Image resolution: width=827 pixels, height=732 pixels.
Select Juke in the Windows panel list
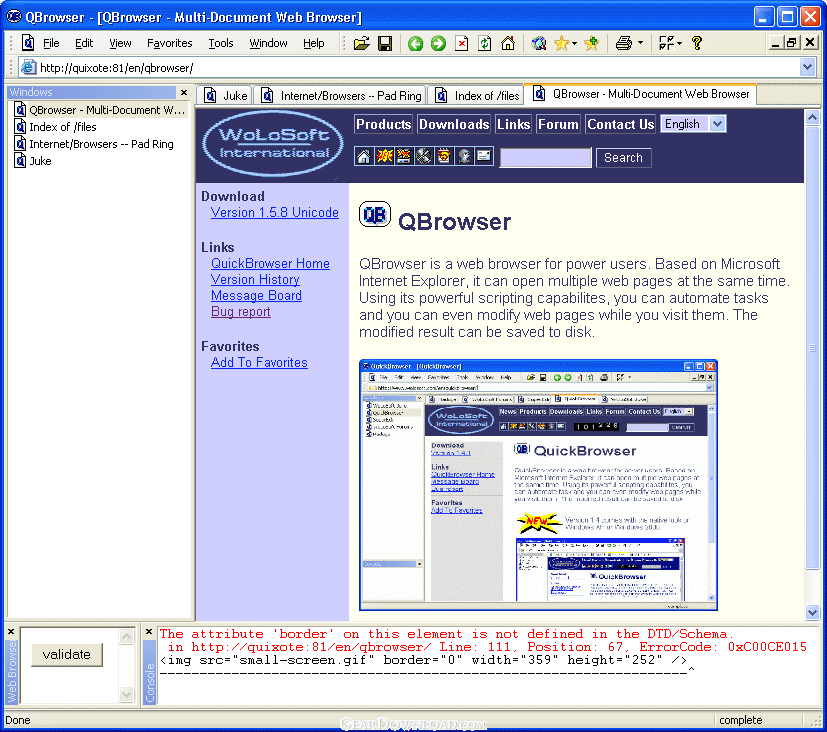[x=40, y=160]
